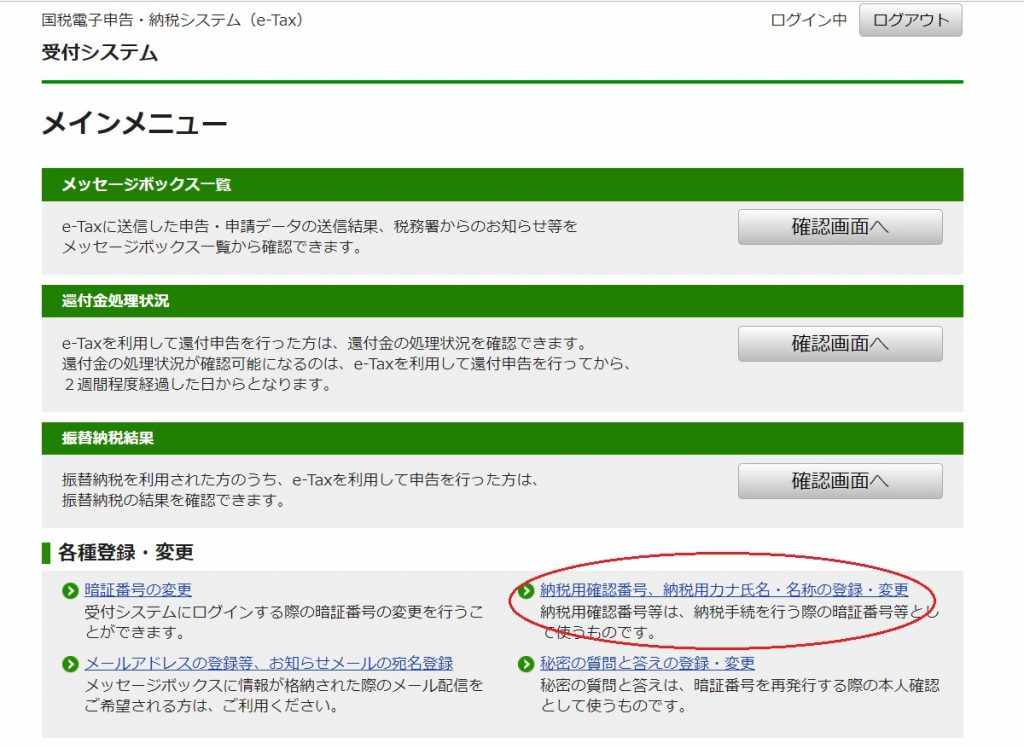Click the メッセージボックス一覧 green header bar

pyautogui.click(x=502, y=184)
